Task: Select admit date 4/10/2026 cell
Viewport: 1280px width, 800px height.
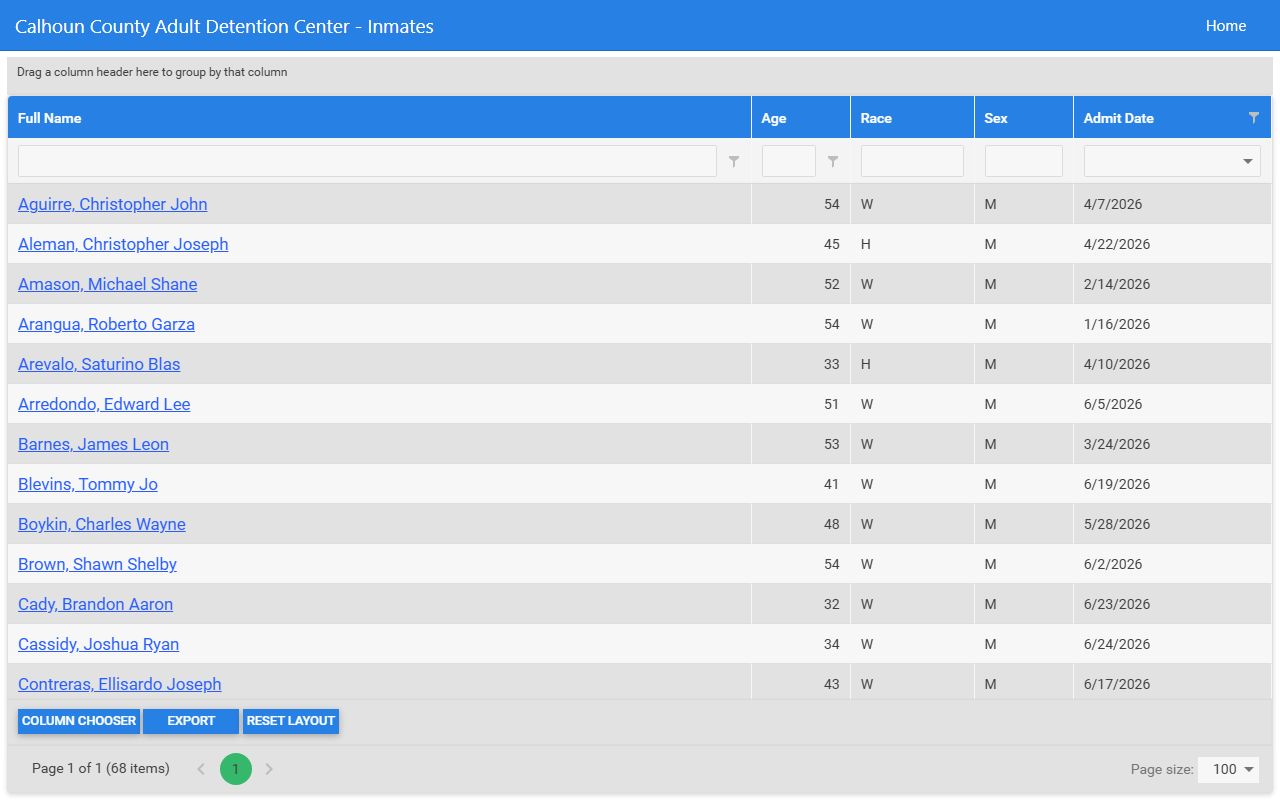Action: coord(1172,364)
